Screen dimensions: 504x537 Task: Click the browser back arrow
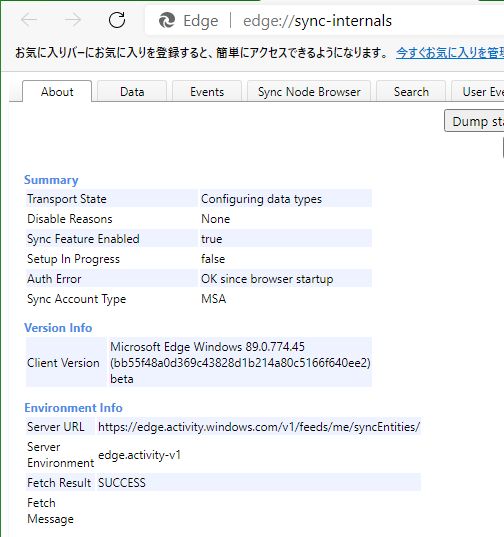[x=29, y=20]
